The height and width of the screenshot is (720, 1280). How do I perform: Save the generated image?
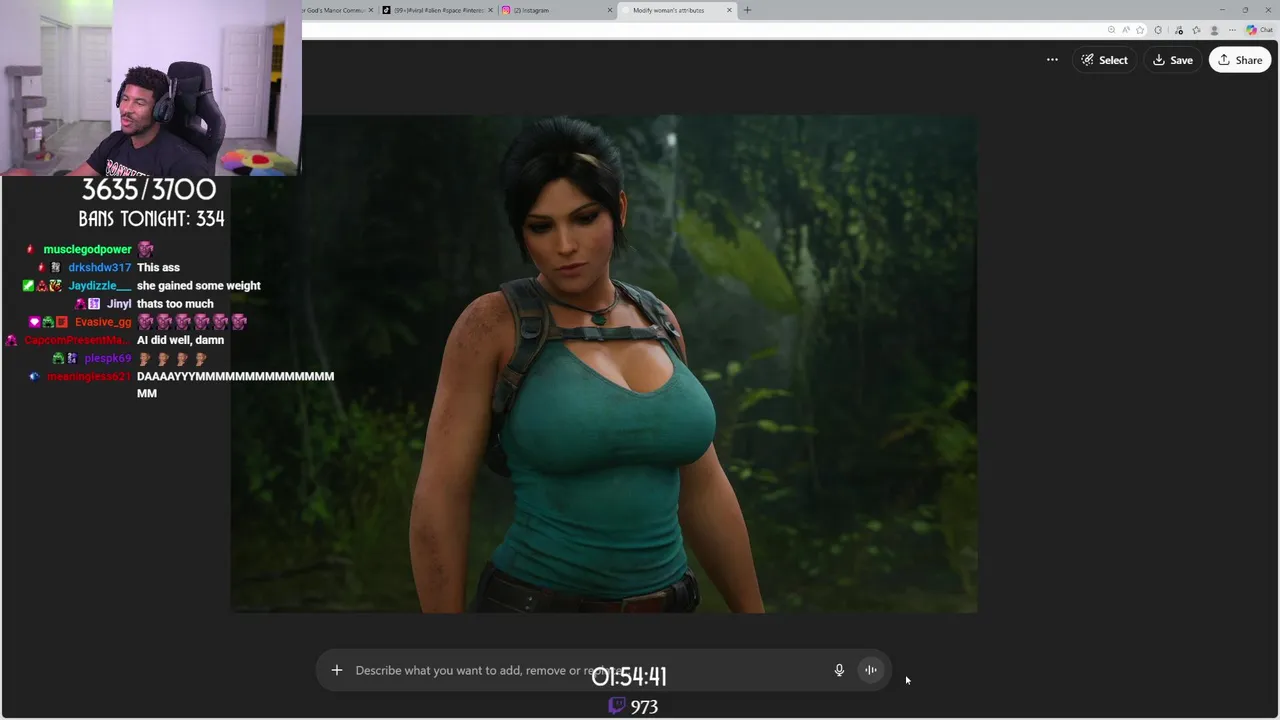[x=1173, y=60]
